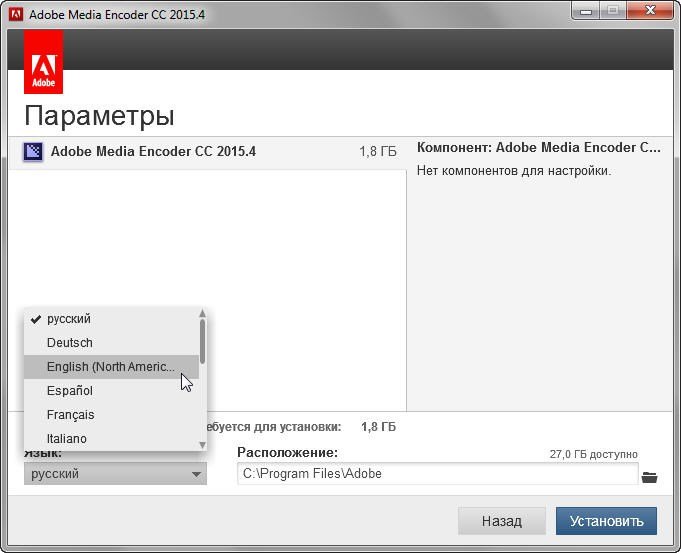Minimize the installer window

tap(586, 10)
